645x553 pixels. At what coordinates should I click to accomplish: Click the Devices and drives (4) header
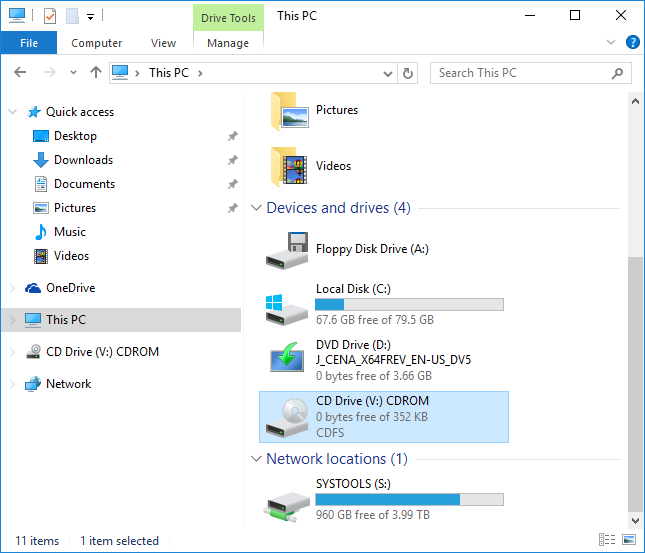(x=338, y=208)
